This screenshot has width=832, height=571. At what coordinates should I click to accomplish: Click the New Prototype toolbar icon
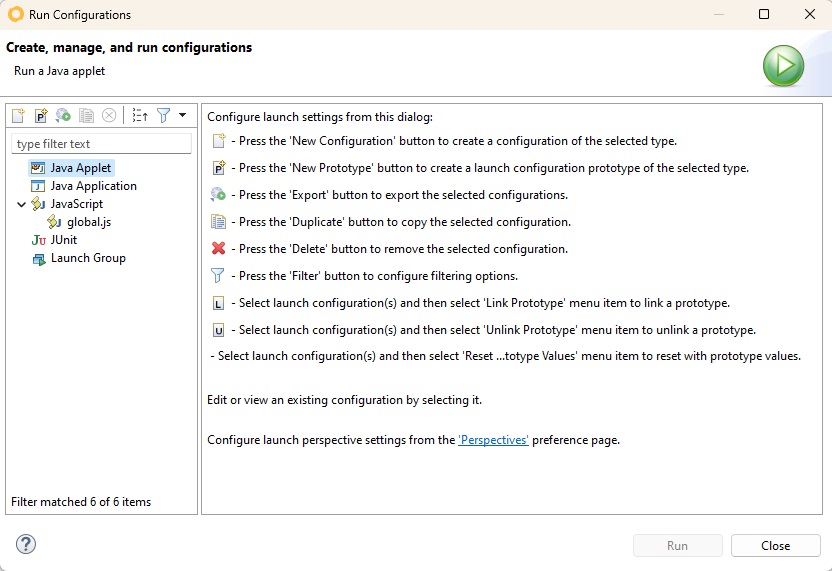tap(41, 116)
